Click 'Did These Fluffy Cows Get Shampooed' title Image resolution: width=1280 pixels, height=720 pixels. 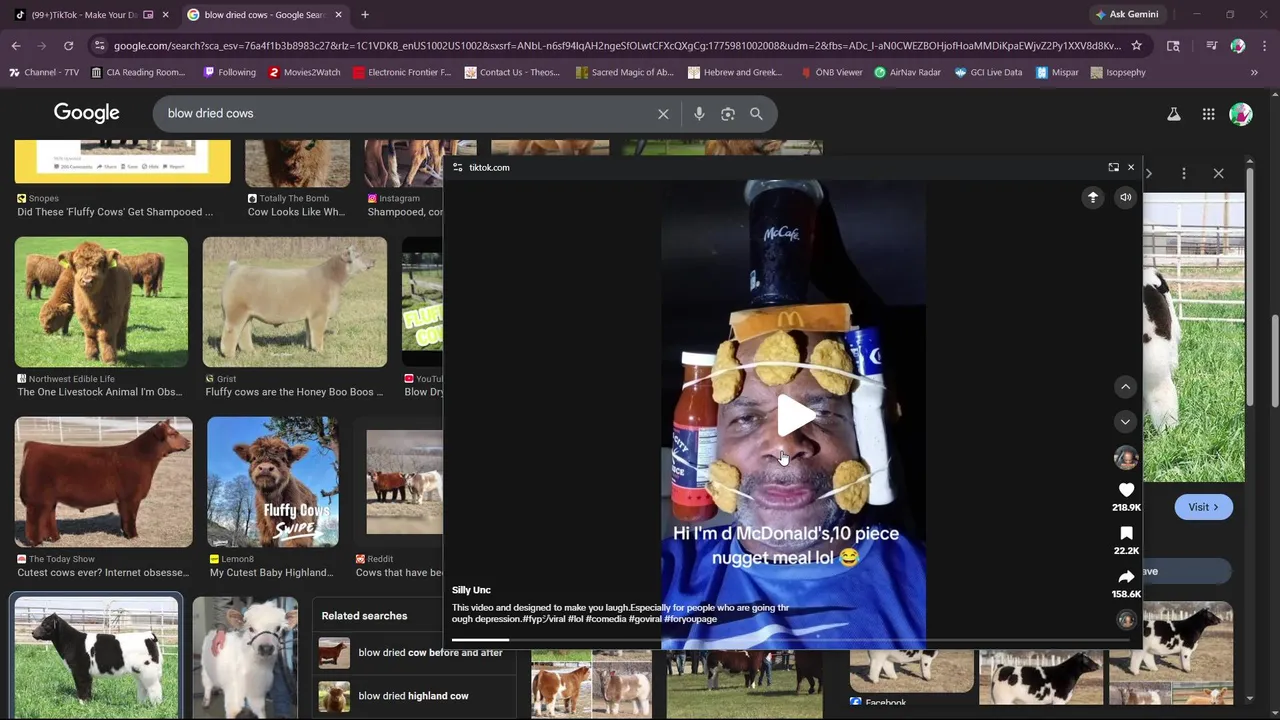pos(115,212)
